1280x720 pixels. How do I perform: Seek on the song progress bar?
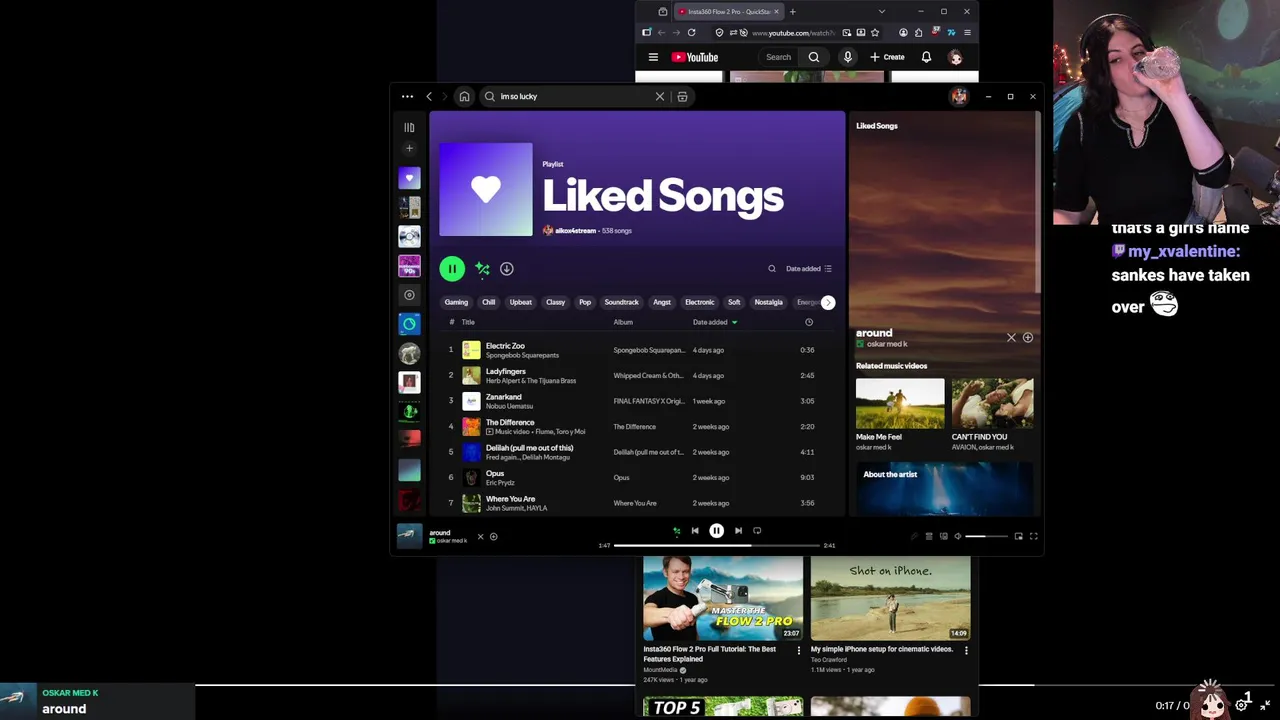(x=716, y=545)
